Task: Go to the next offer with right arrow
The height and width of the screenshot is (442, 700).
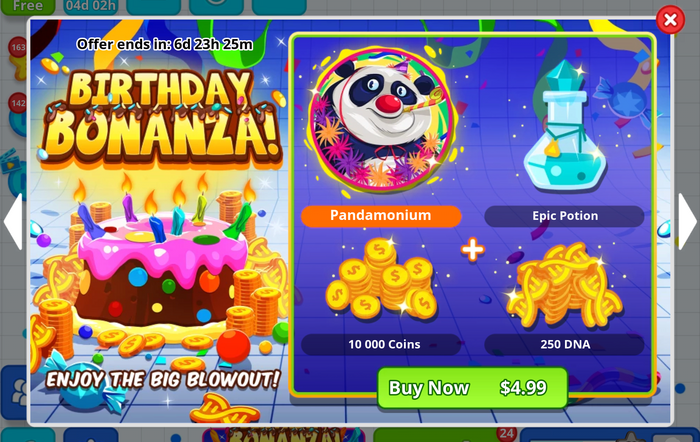Action: [x=688, y=221]
